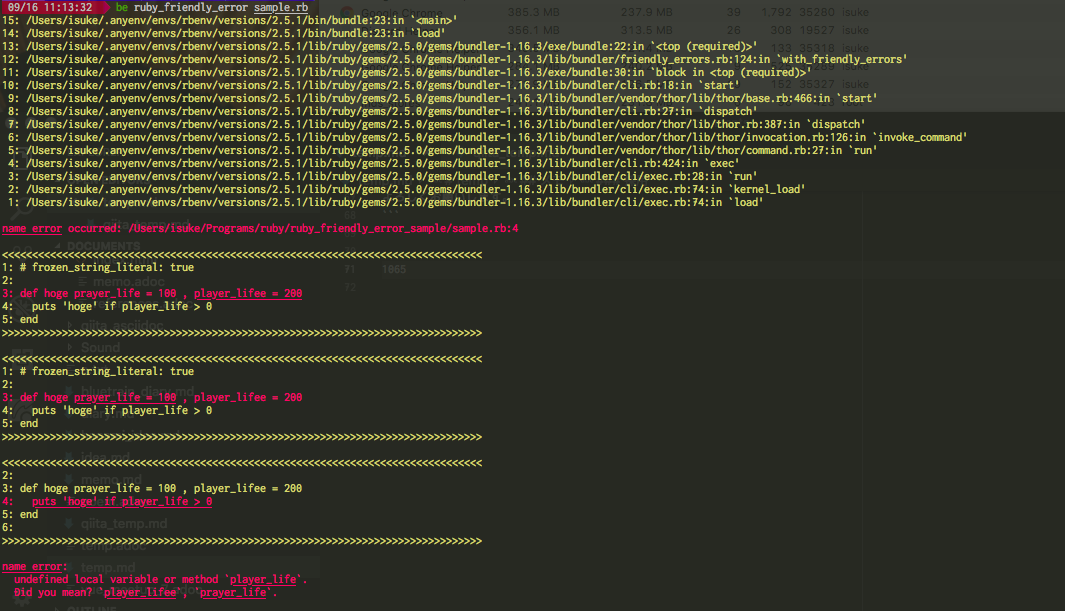Select stack line 1 exec.rb:74 'load'
This screenshot has height=611, width=1065.
385,202
